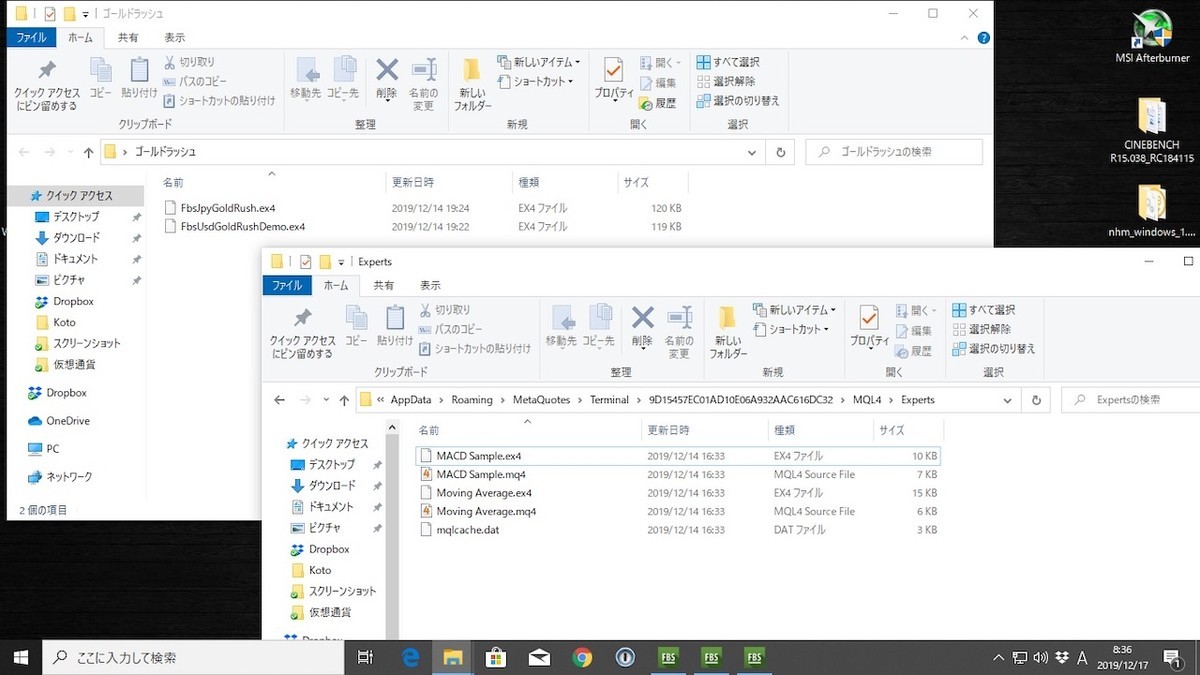Click すべて選択 in ゴールドラッシュ window
Image resolution: width=1200 pixels, height=675 pixels.
click(728, 62)
